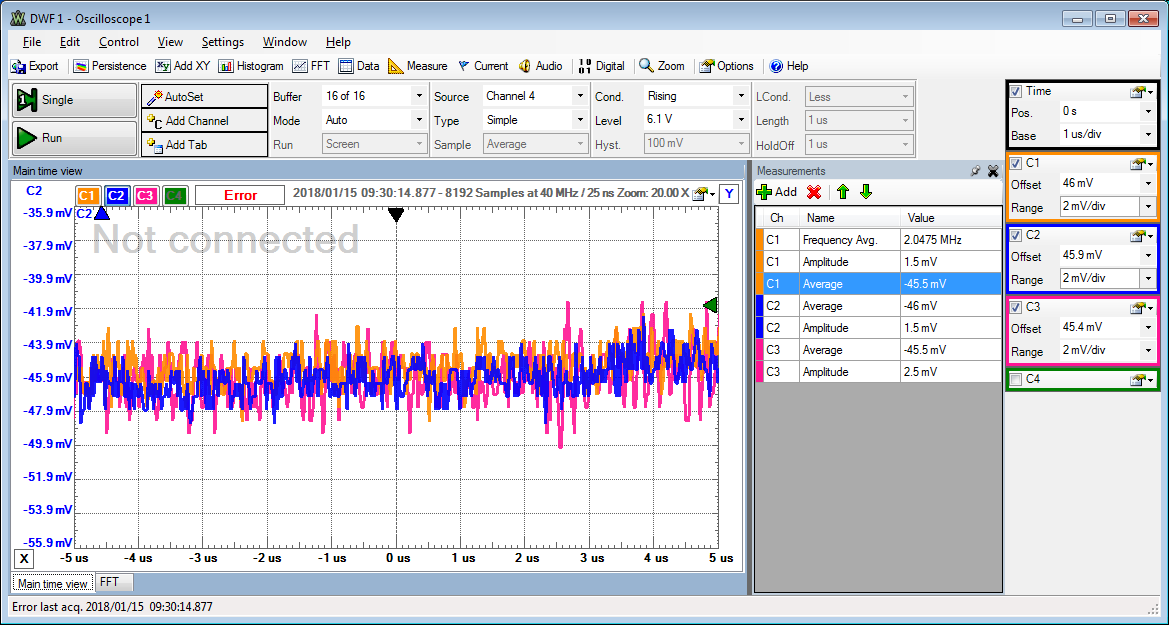
Task: Click the AutoSet button
Action: [190, 97]
